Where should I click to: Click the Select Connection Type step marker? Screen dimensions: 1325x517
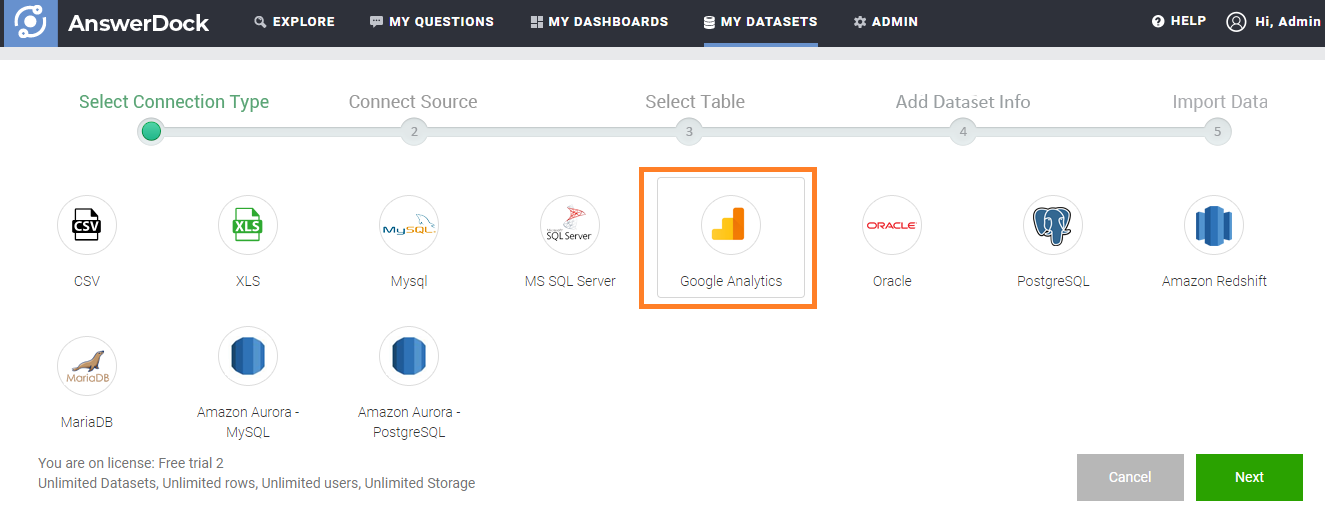point(151,131)
